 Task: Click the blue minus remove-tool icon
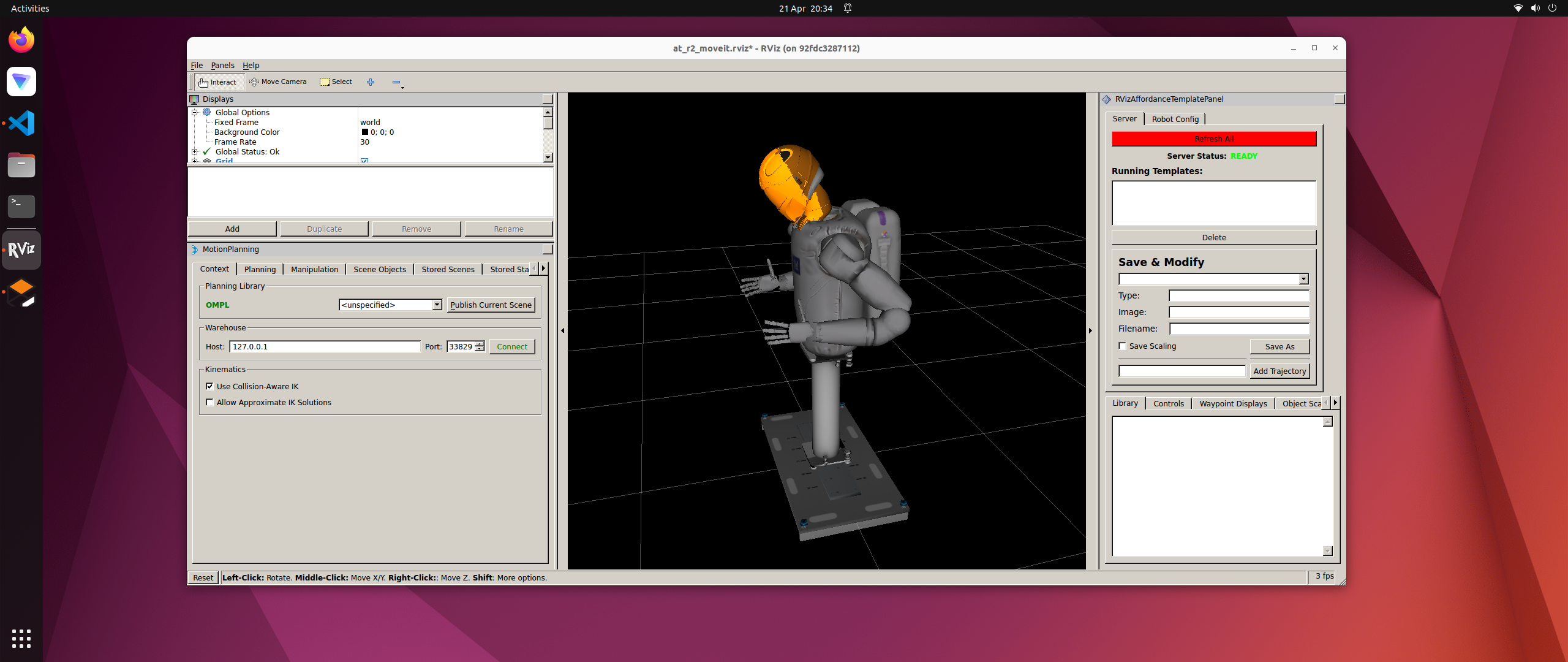click(396, 82)
